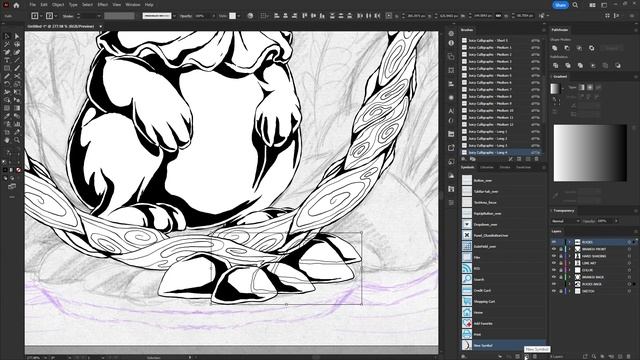Switch to the Symbols tab
This screenshot has width=640, height=360.
coord(467,167)
